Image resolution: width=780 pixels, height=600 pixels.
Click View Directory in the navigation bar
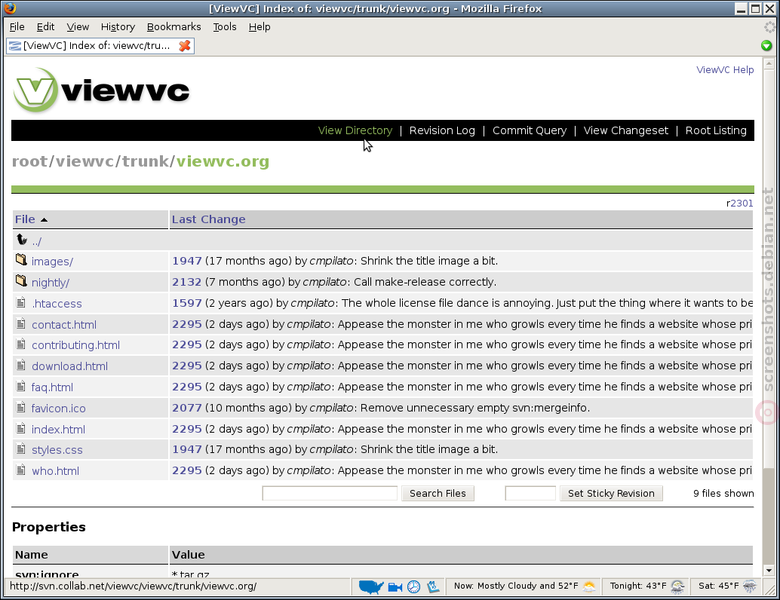[x=355, y=130]
